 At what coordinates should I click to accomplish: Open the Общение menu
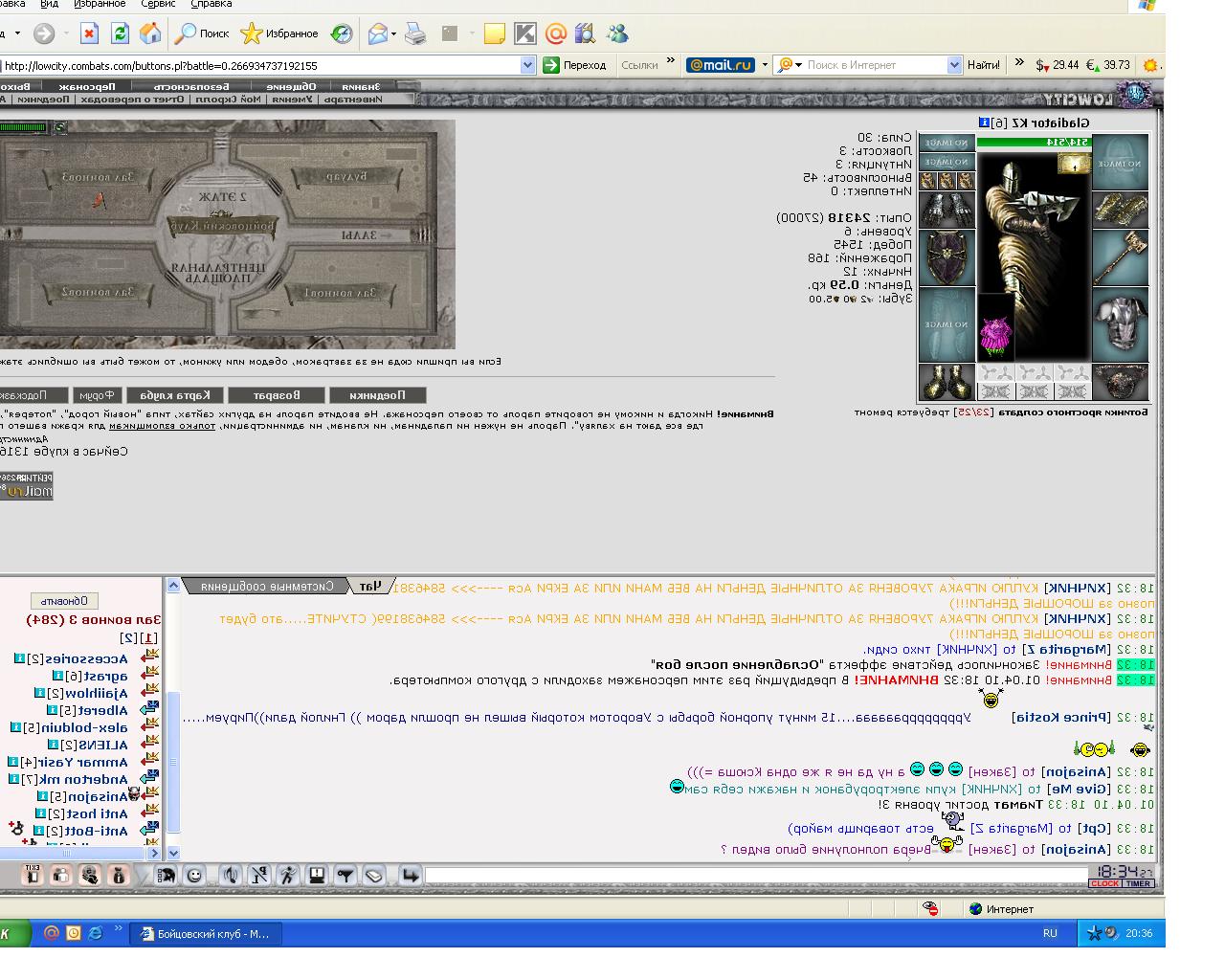292,86
